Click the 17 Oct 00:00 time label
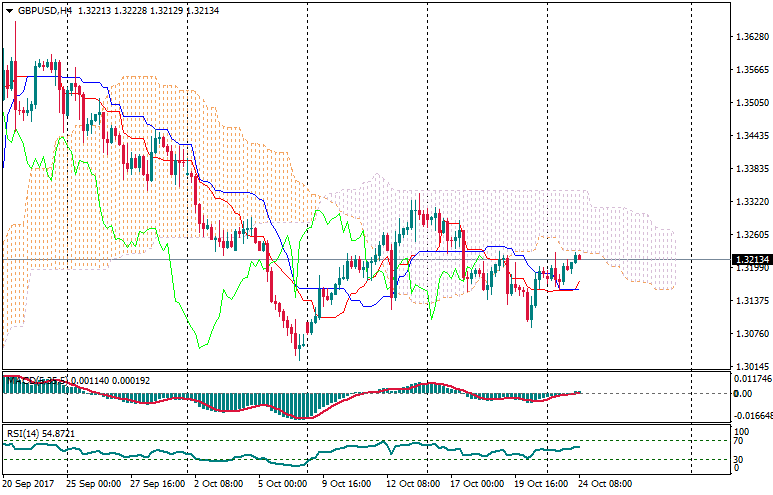This screenshot has height=495, width=773. coord(477,483)
